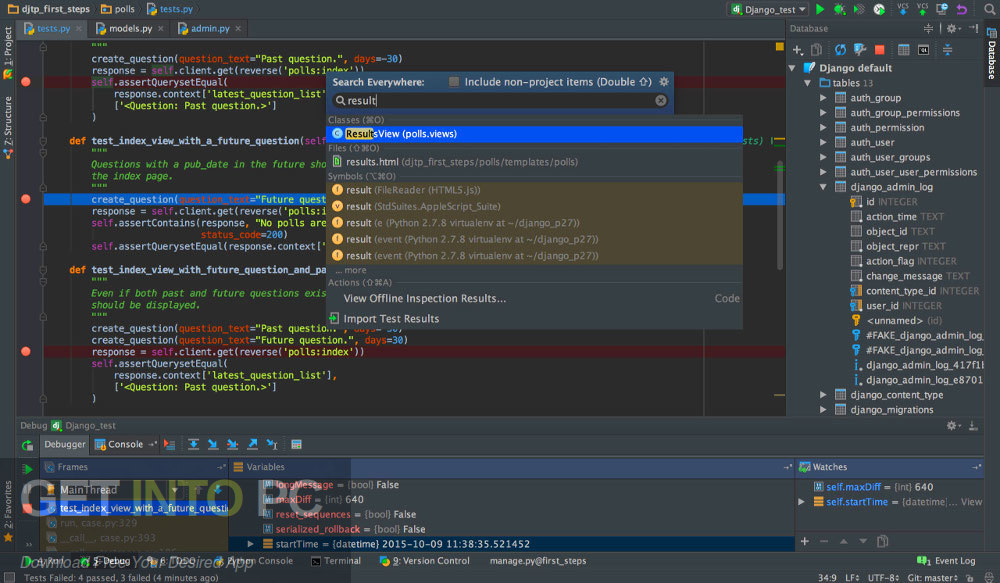Image resolution: width=1000 pixels, height=583 pixels.
Task: Close the tests.py editor tab
Action: coord(79,29)
